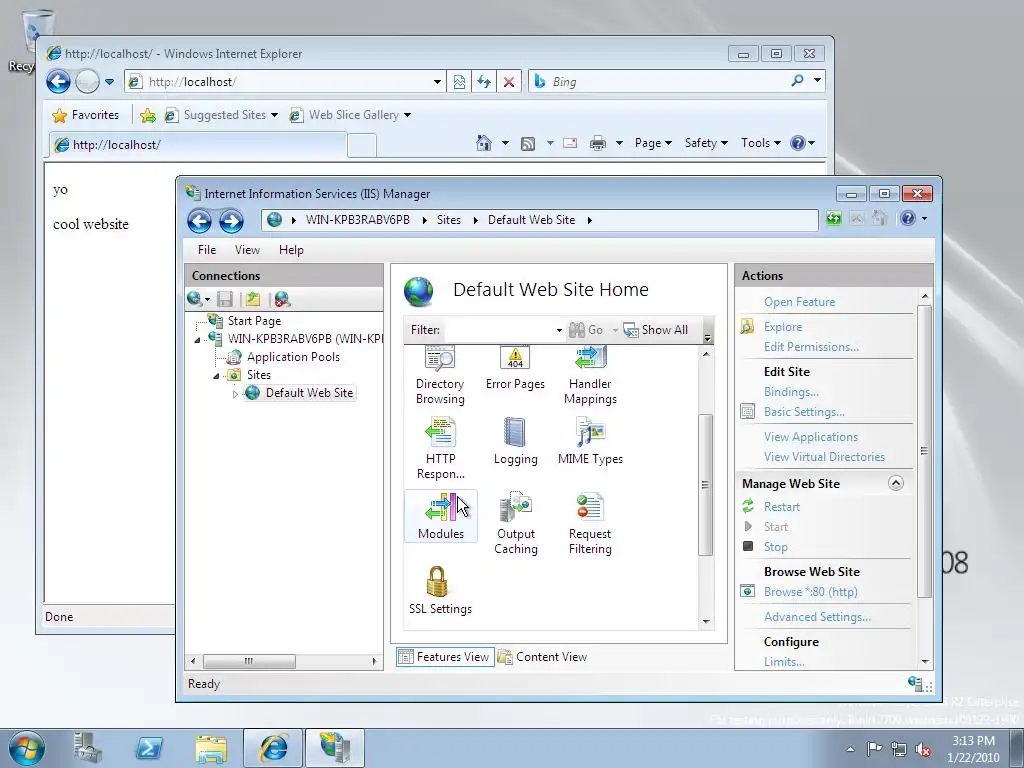The image size is (1024, 768).
Task: Open the Tools dropdown in IE
Action: 761,143
